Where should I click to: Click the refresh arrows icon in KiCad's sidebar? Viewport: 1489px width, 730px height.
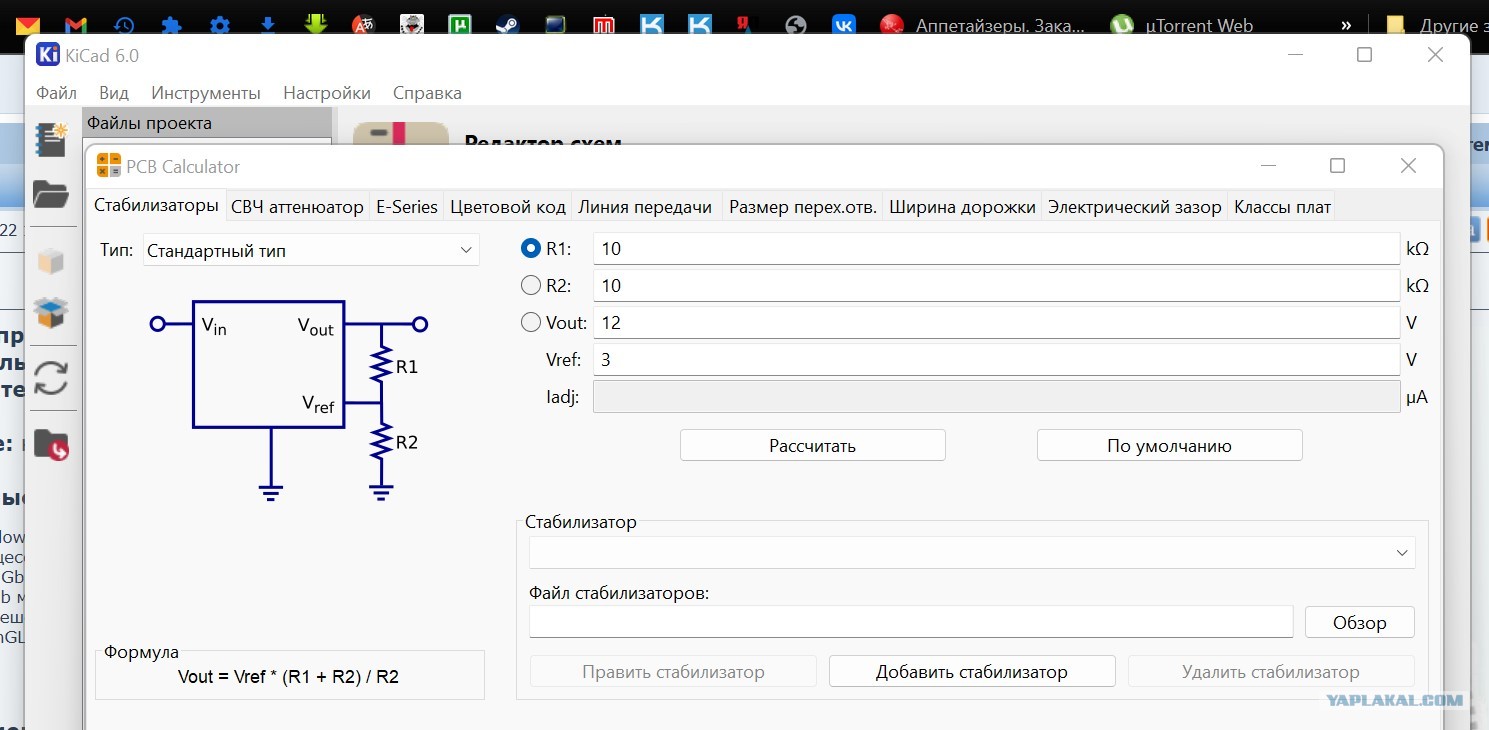pyautogui.click(x=51, y=378)
